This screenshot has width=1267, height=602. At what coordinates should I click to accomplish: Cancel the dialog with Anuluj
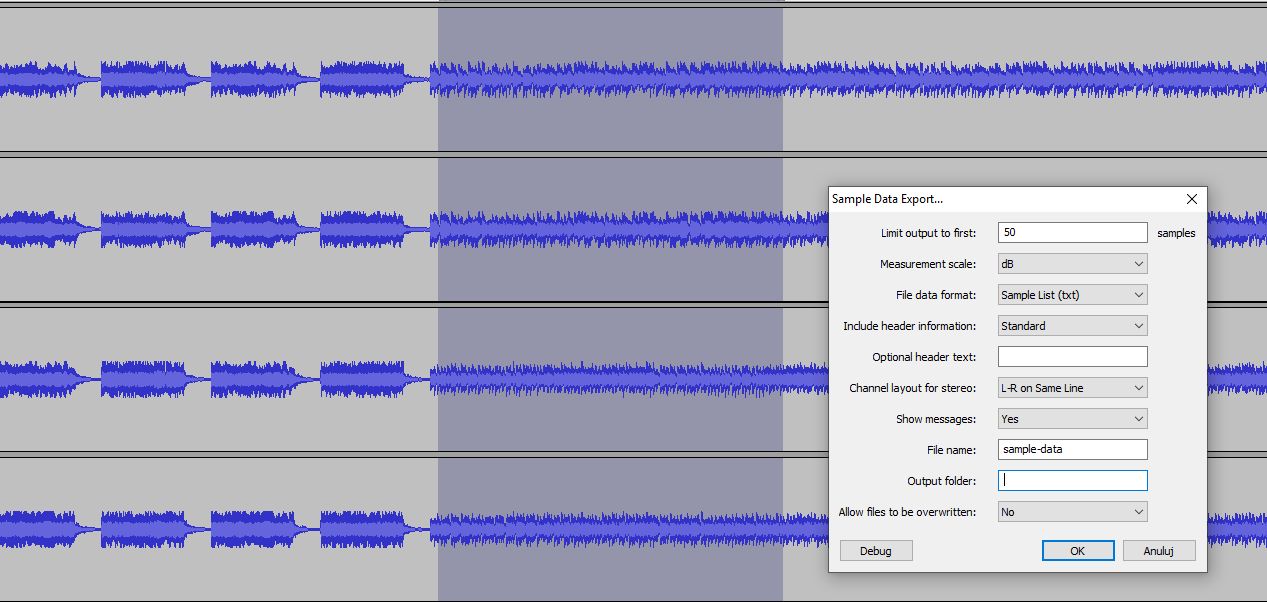point(1159,550)
